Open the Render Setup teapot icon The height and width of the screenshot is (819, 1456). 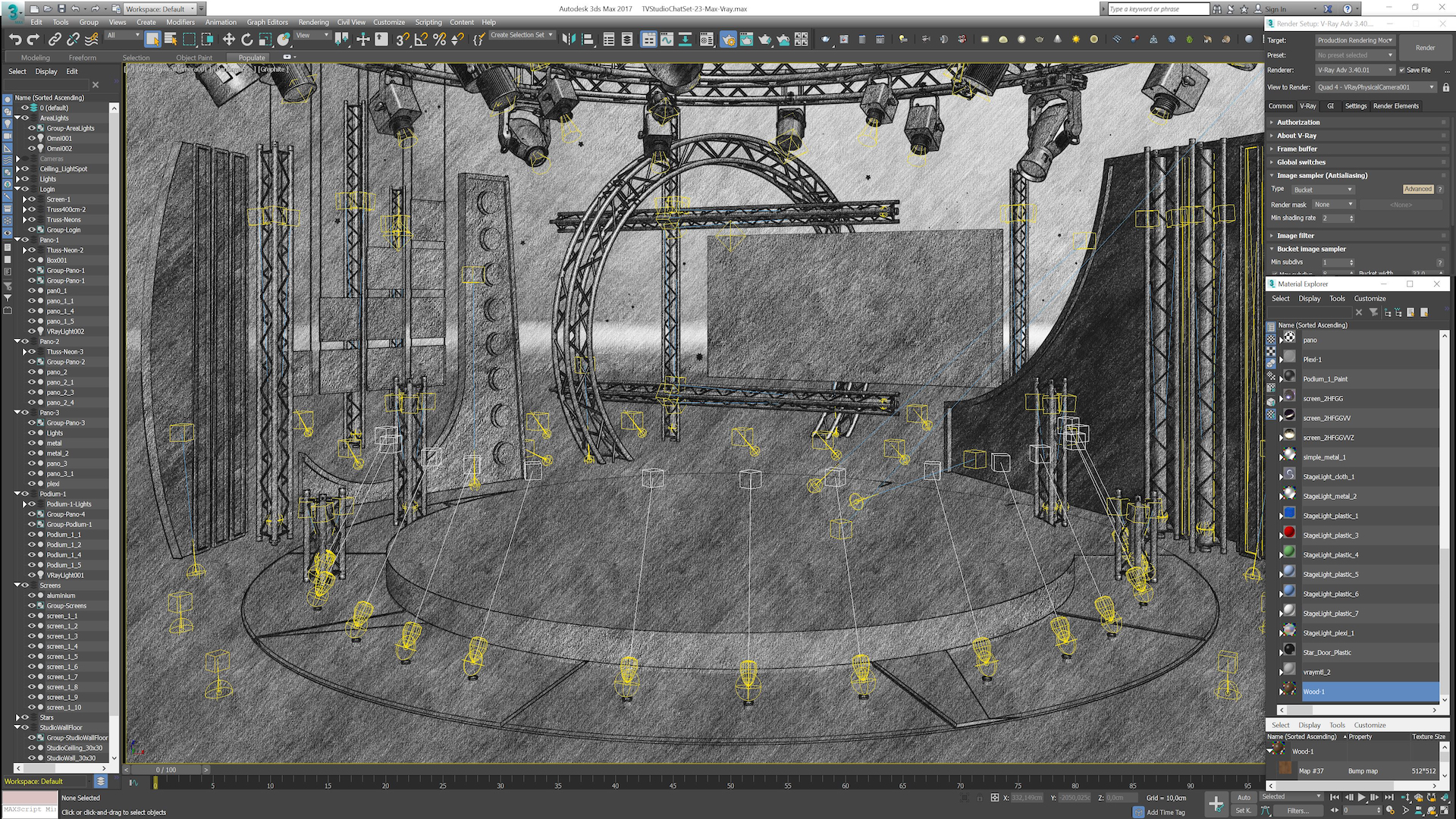[728, 39]
